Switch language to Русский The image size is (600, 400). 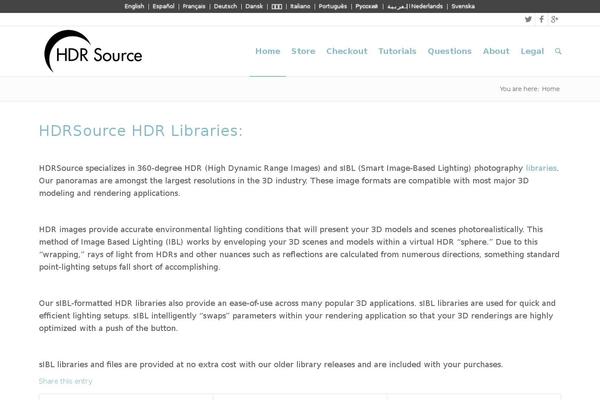click(x=367, y=6)
